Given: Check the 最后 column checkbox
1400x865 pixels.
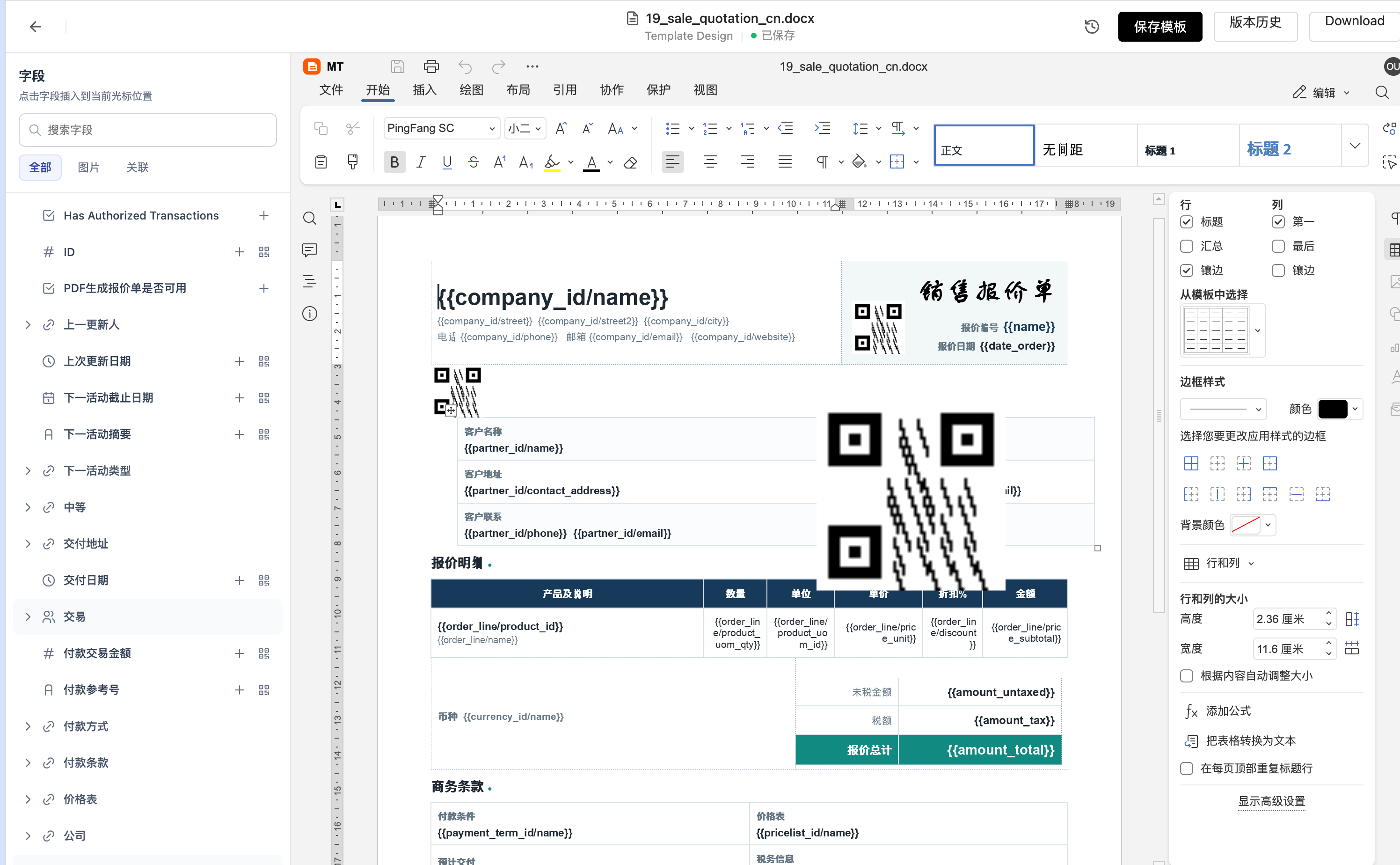Looking at the screenshot, I should pos(1278,246).
